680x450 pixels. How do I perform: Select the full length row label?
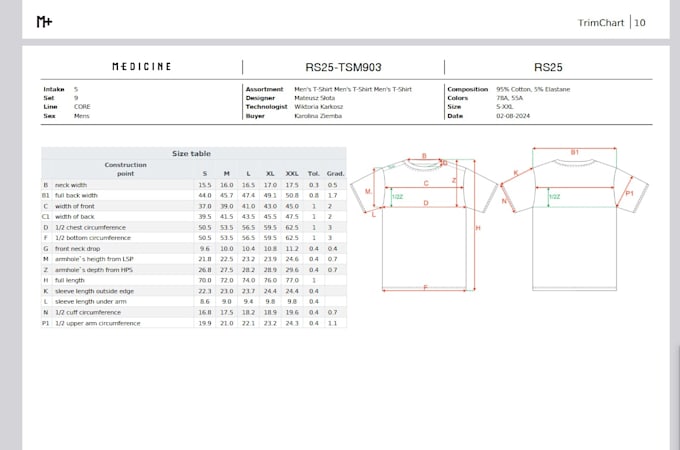coord(69,280)
